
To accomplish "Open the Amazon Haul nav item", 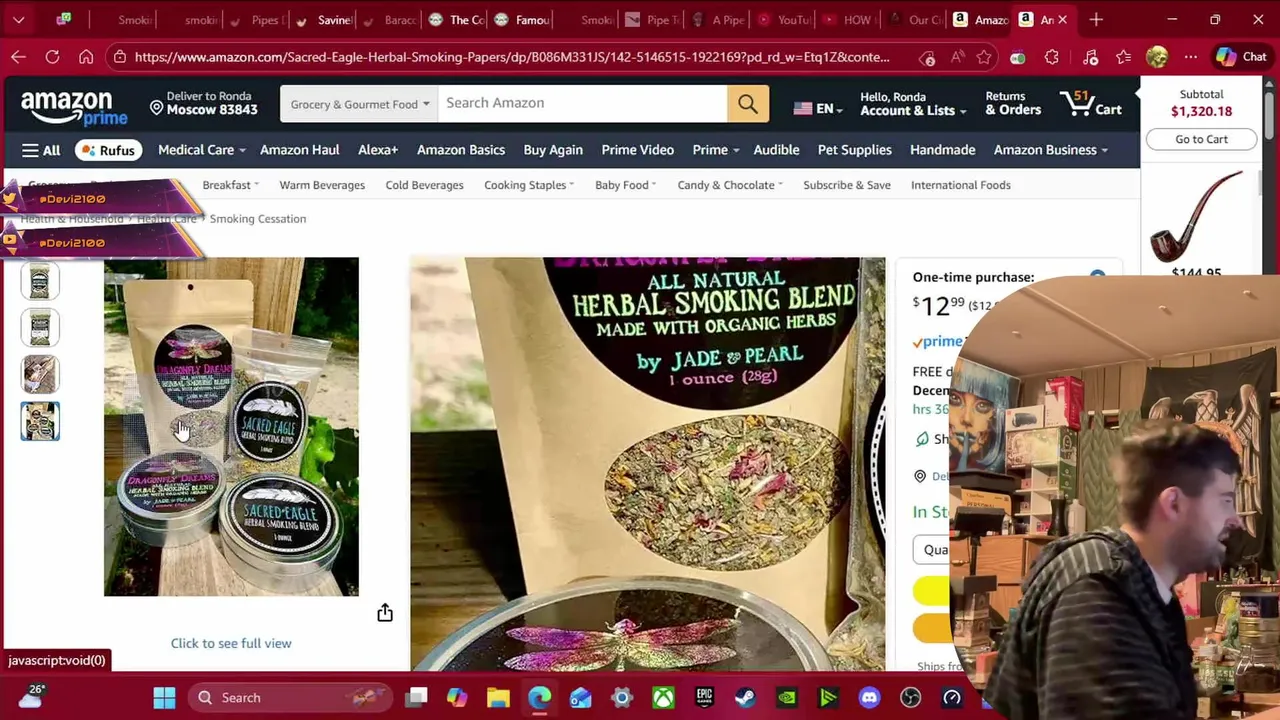I will tap(299, 150).
